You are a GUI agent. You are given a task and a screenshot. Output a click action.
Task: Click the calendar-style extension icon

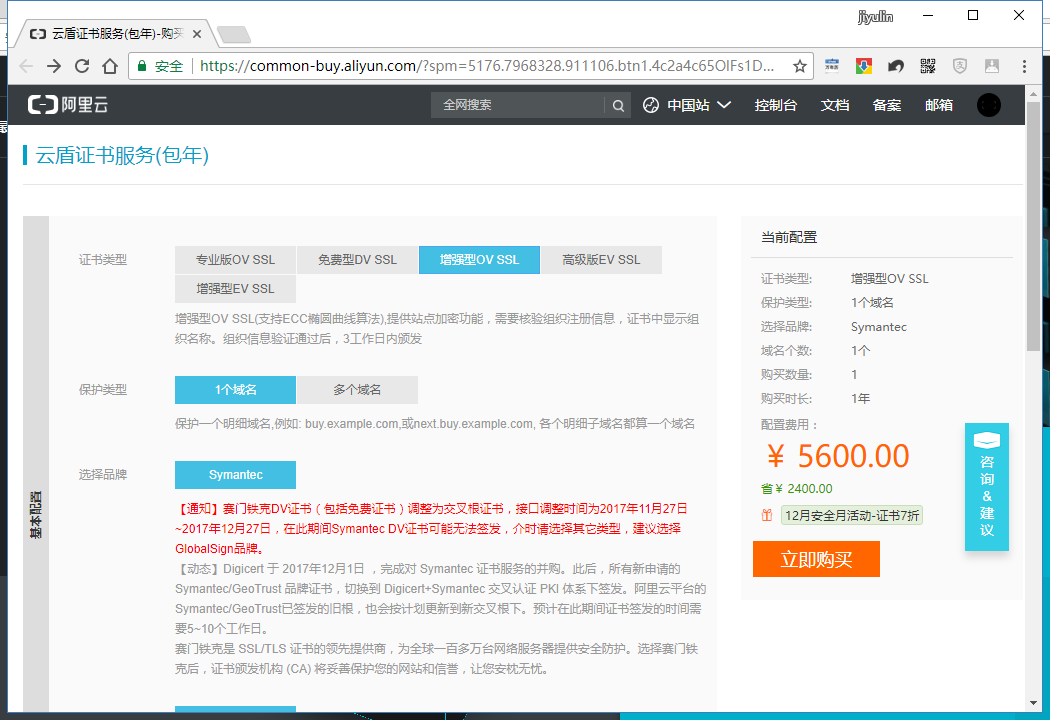[832, 66]
